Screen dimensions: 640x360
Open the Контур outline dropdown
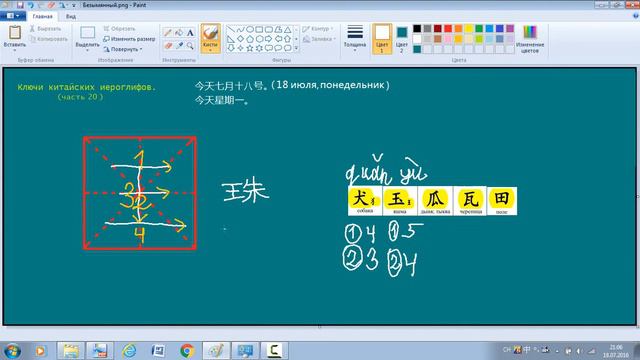pyautogui.click(x=318, y=29)
